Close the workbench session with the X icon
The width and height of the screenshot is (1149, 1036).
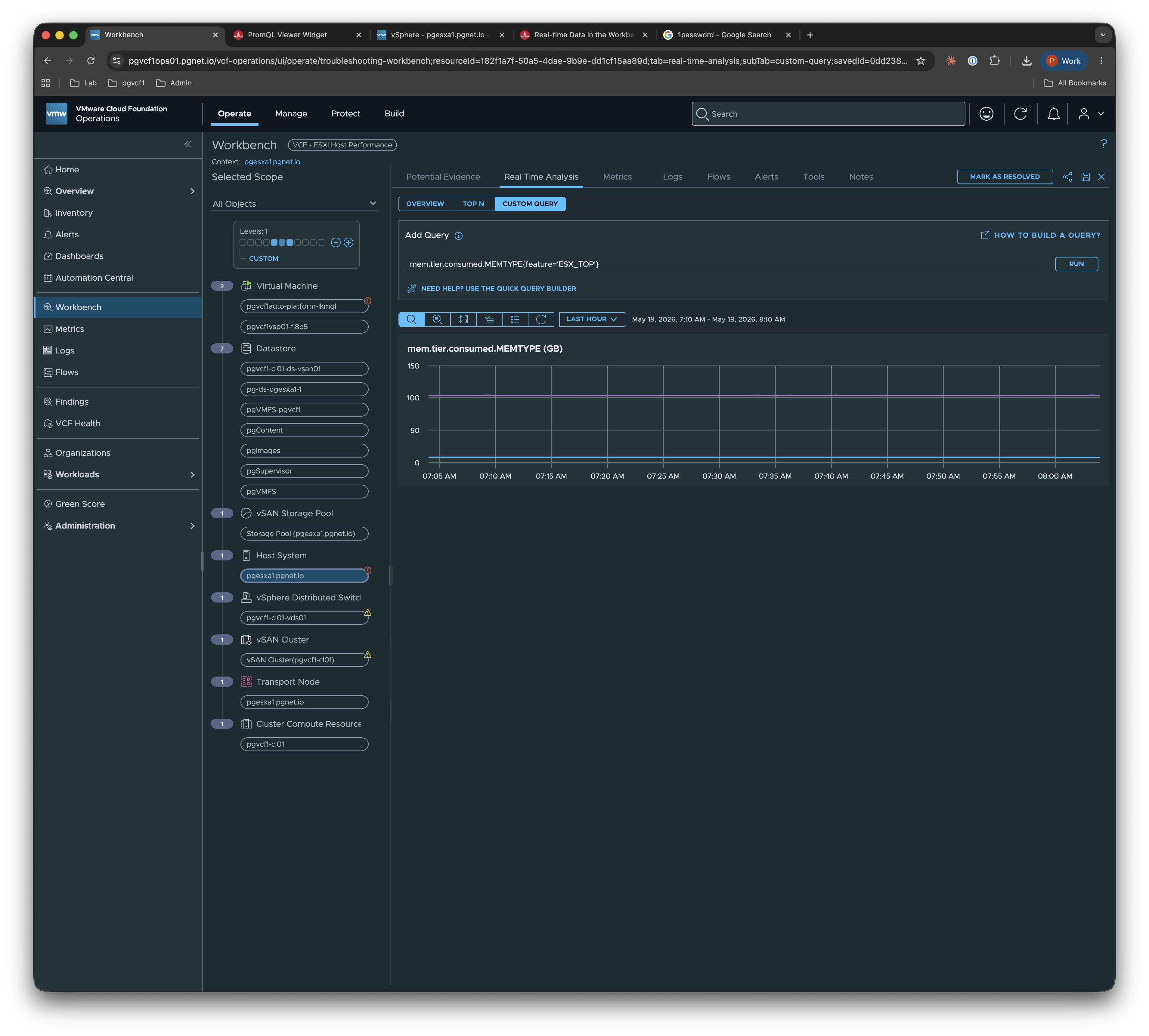pyautogui.click(x=1101, y=177)
